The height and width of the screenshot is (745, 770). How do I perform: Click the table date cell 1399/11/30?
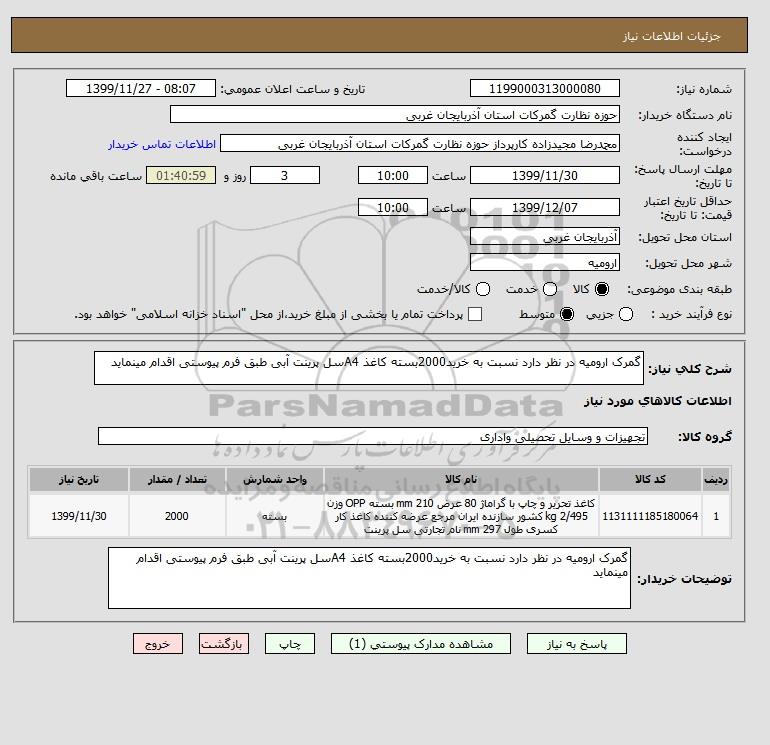79,516
